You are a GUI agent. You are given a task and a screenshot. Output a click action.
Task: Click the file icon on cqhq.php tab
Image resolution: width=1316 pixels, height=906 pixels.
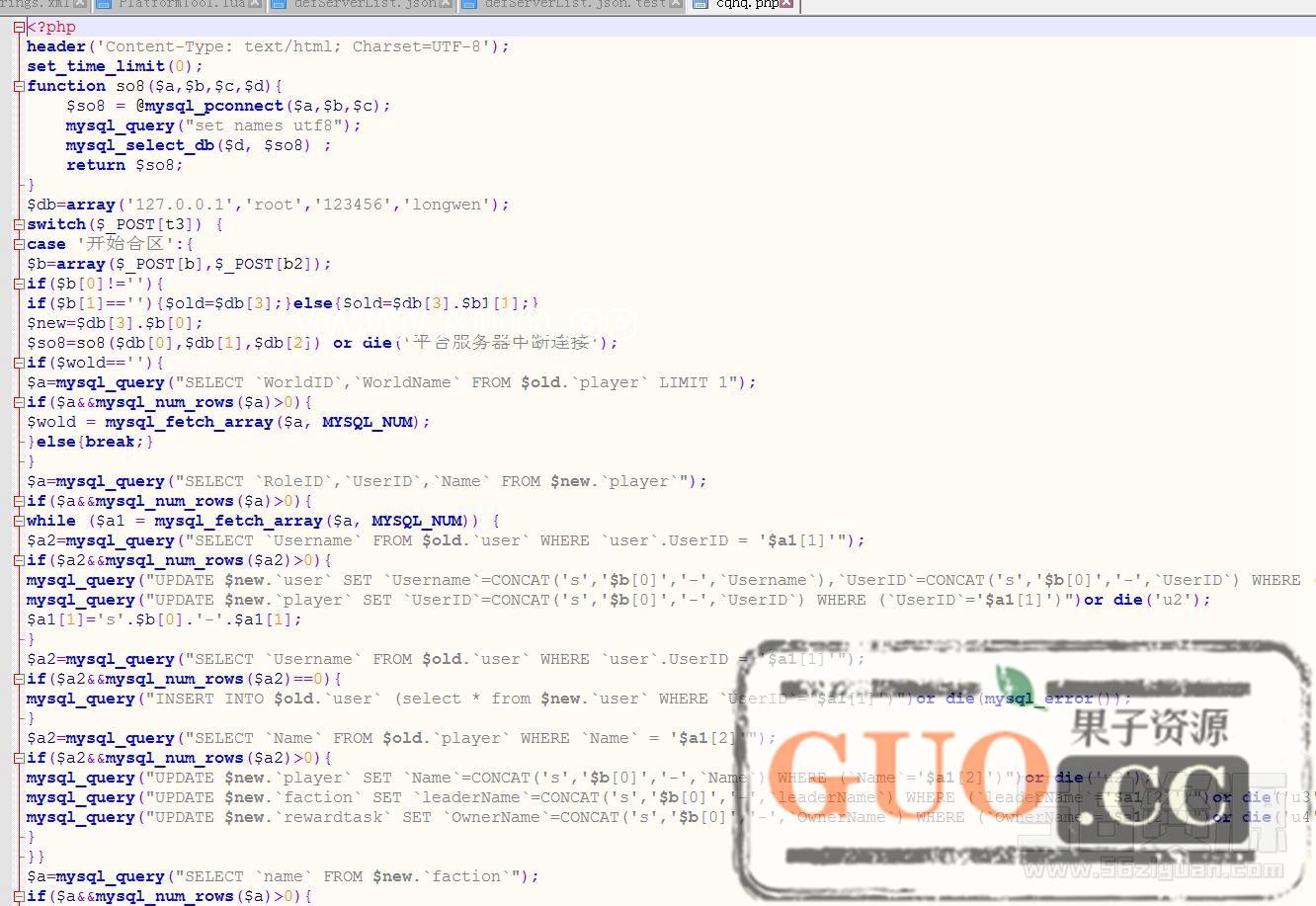700,4
